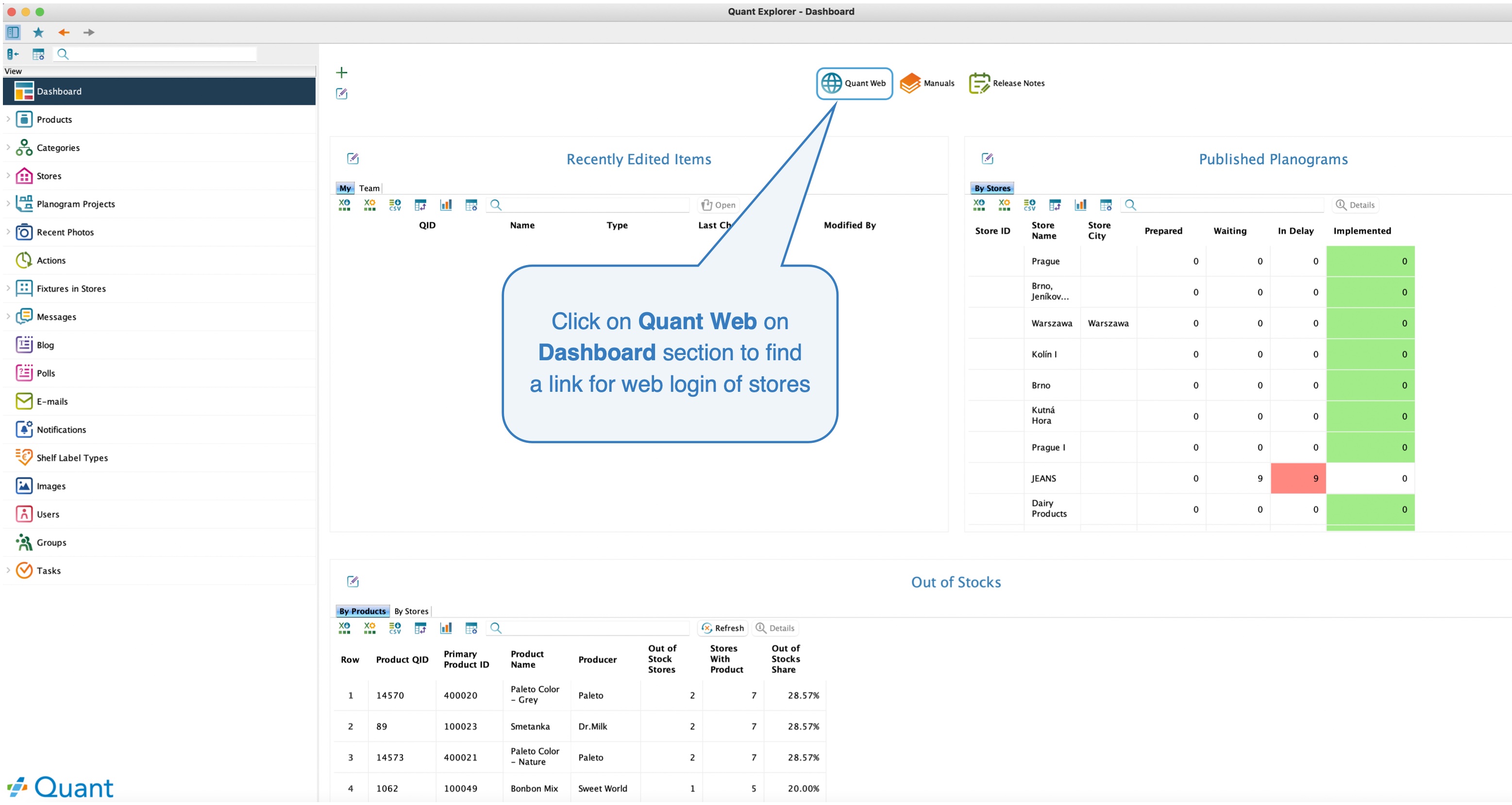Expand the Tasks tree node
The width and height of the screenshot is (1512, 805).
click(x=8, y=570)
